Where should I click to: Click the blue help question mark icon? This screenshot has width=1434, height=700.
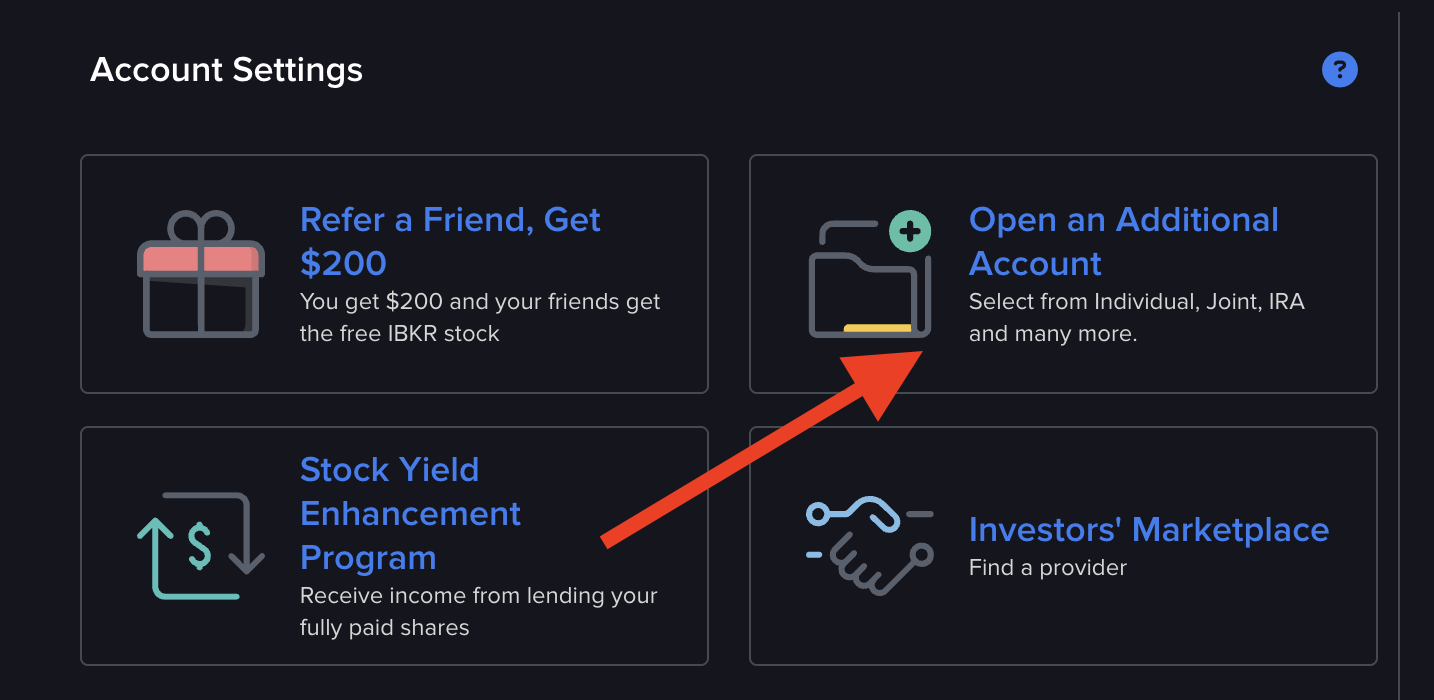(1340, 69)
